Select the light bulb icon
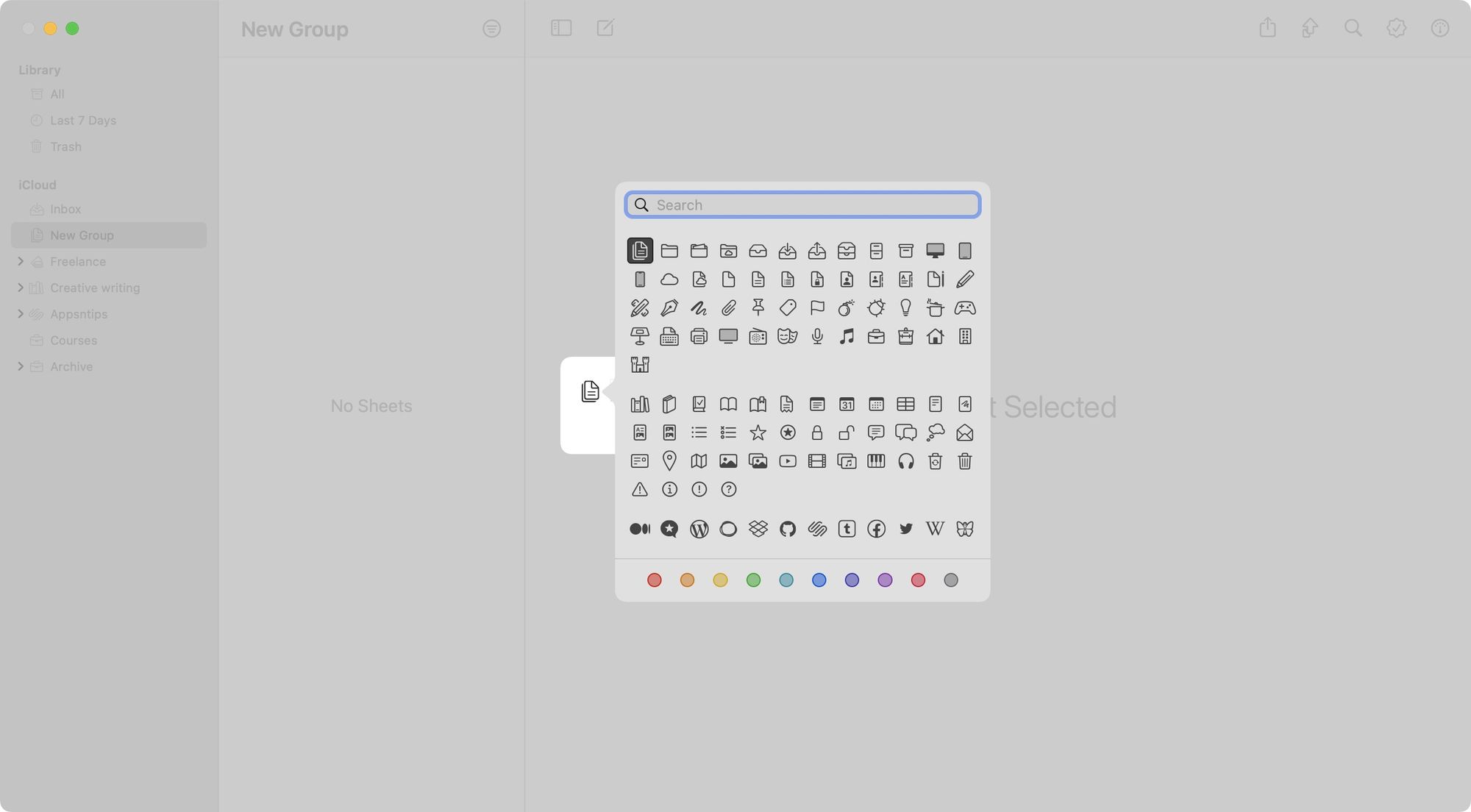 pyautogui.click(x=905, y=307)
